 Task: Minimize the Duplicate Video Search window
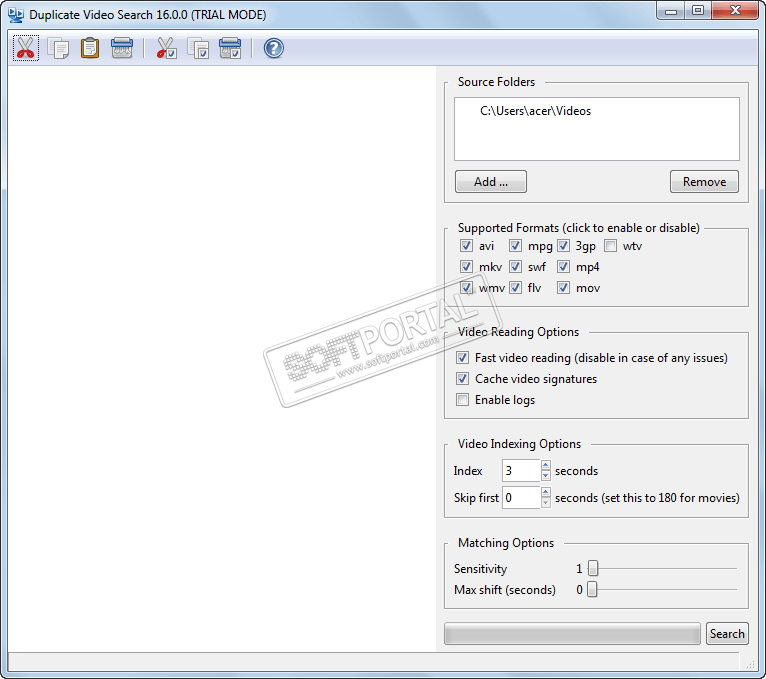coord(671,11)
